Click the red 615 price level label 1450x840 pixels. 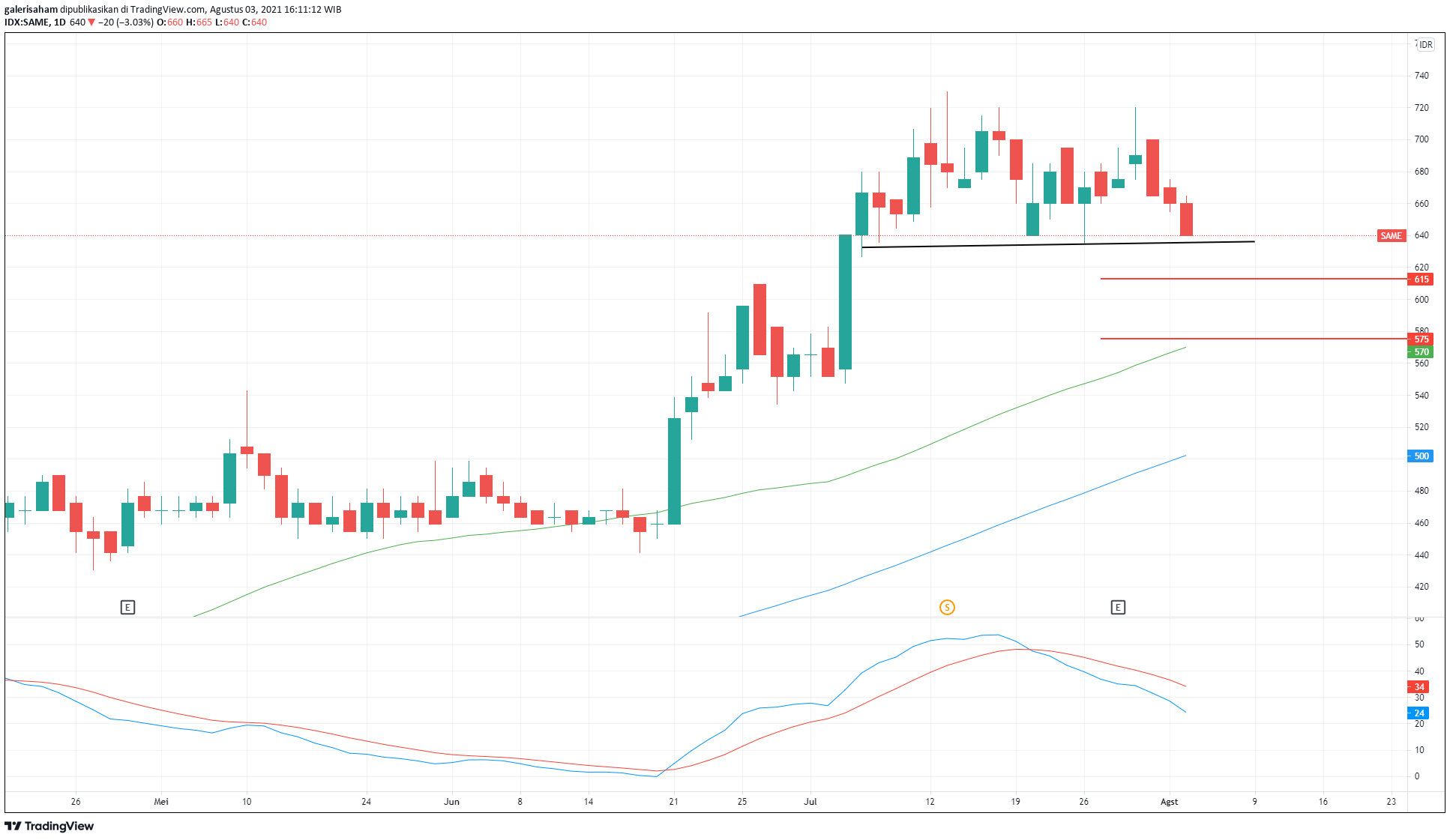tap(1421, 280)
